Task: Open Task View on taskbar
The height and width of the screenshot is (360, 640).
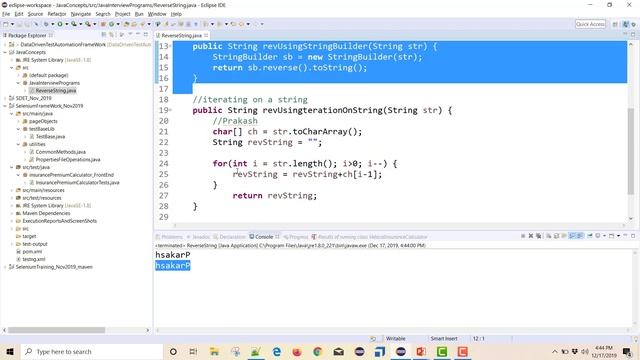Action: click(193, 351)
